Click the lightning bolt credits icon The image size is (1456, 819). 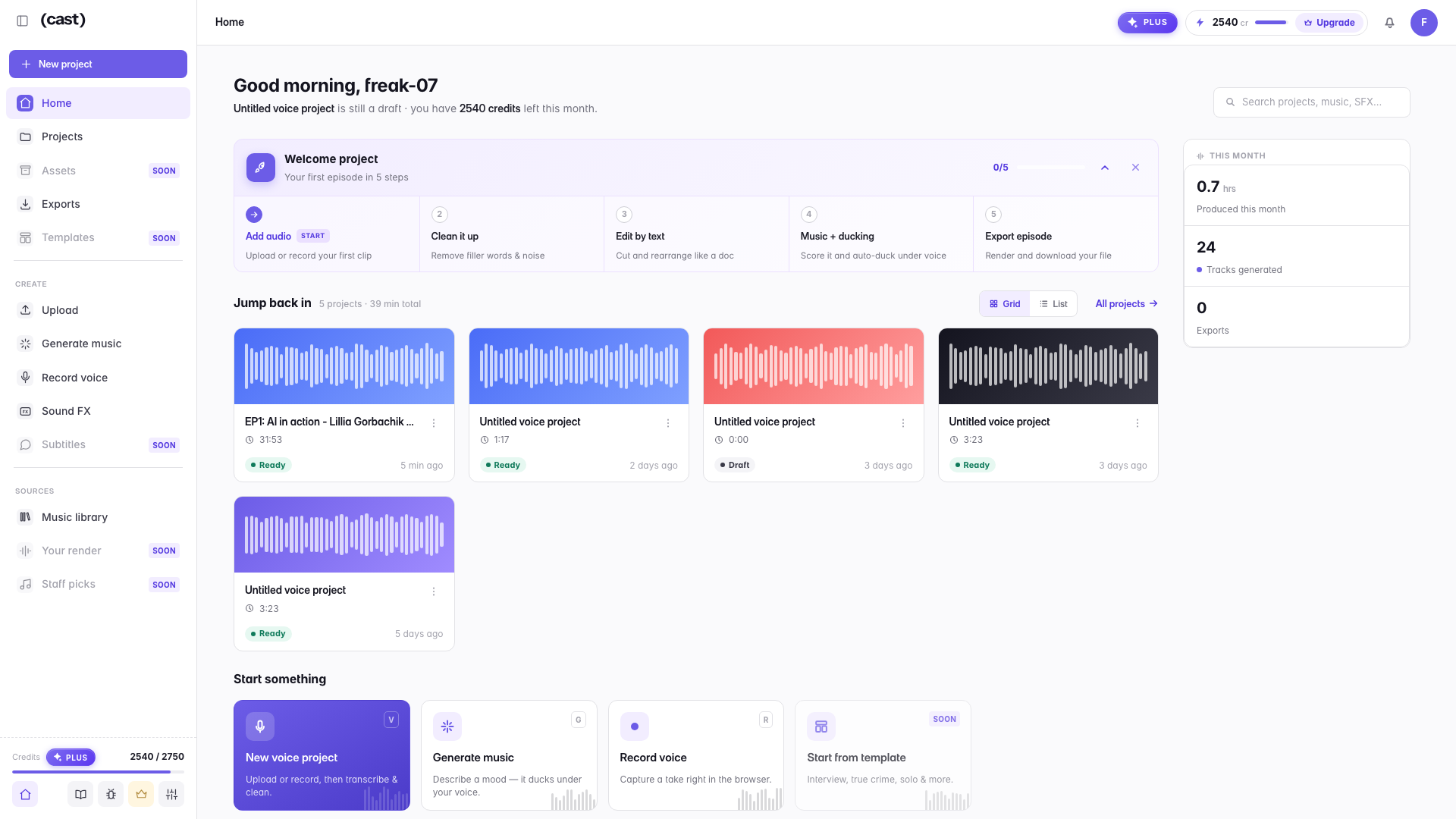click(1200, 23)
